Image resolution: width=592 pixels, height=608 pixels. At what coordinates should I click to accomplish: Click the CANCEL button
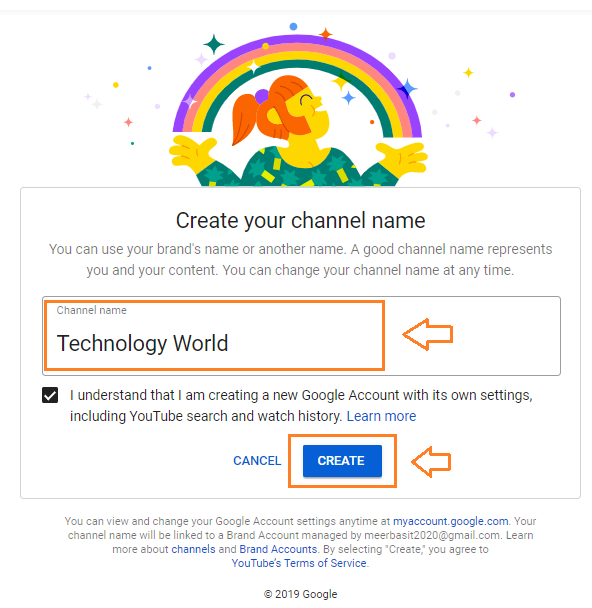coord(257,461)
